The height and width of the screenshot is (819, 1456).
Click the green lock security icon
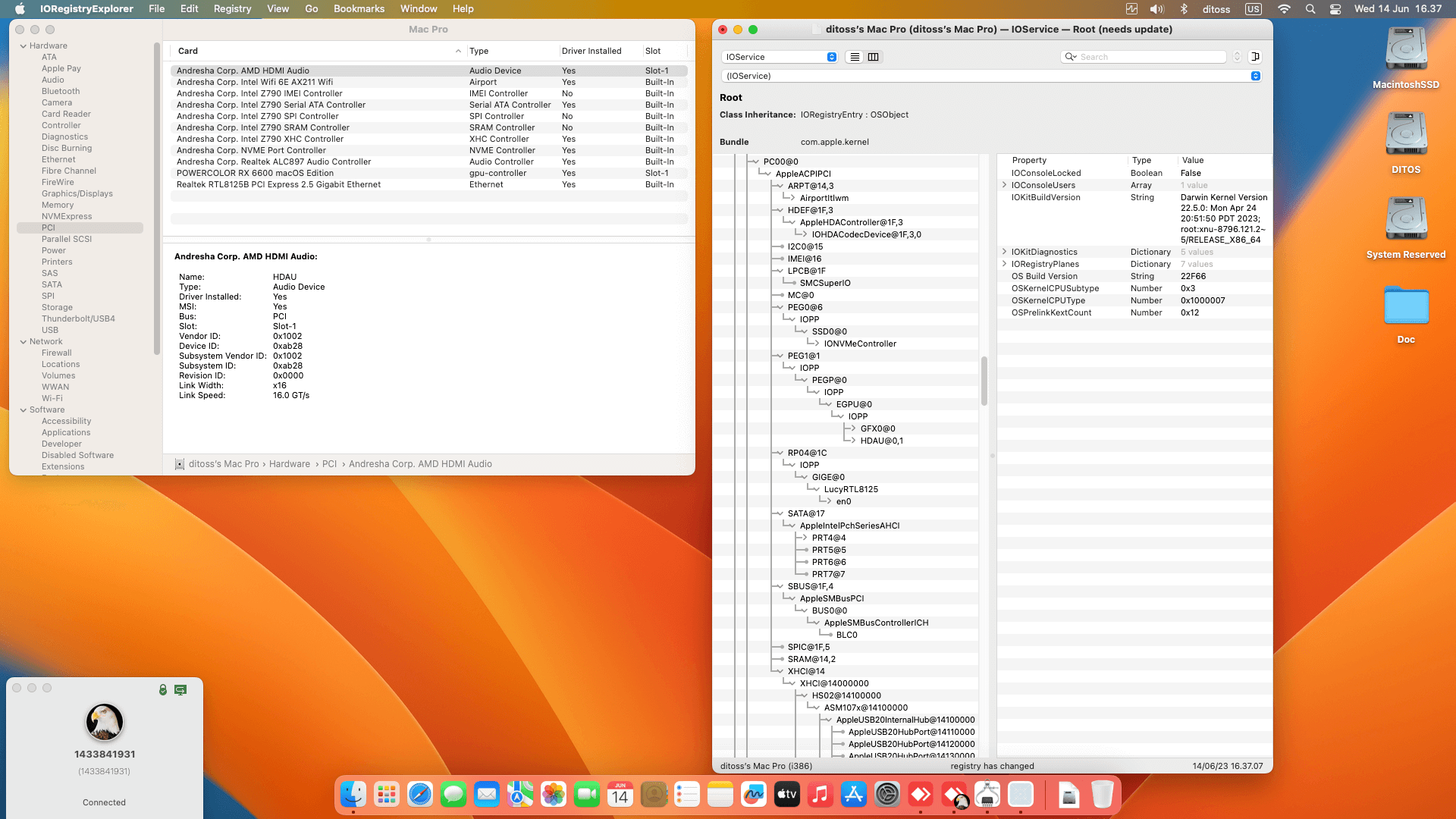pyautogui.click(x=162, y=689)
